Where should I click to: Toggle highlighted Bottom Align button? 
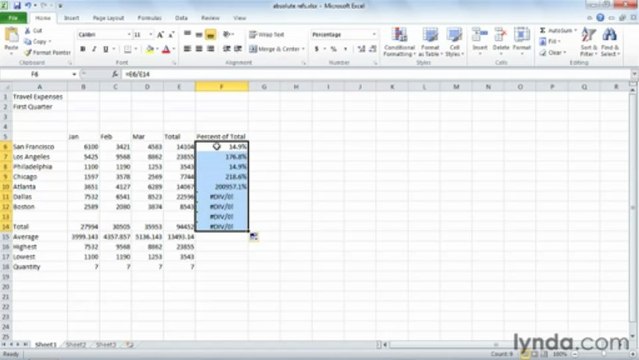click(x=210, y=35)
